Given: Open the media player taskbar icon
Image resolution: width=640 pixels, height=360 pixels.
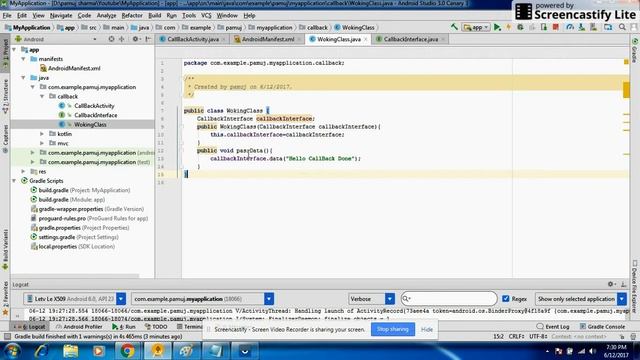Looking at the screenshot, I should tap(98, 351).
